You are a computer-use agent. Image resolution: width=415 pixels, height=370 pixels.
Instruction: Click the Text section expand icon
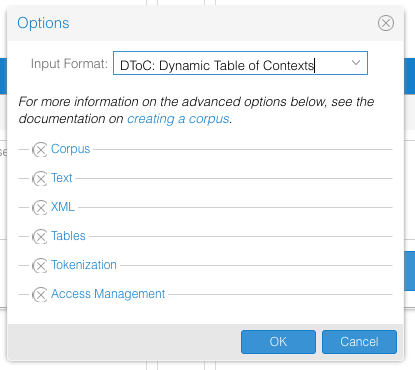point(40,179)
